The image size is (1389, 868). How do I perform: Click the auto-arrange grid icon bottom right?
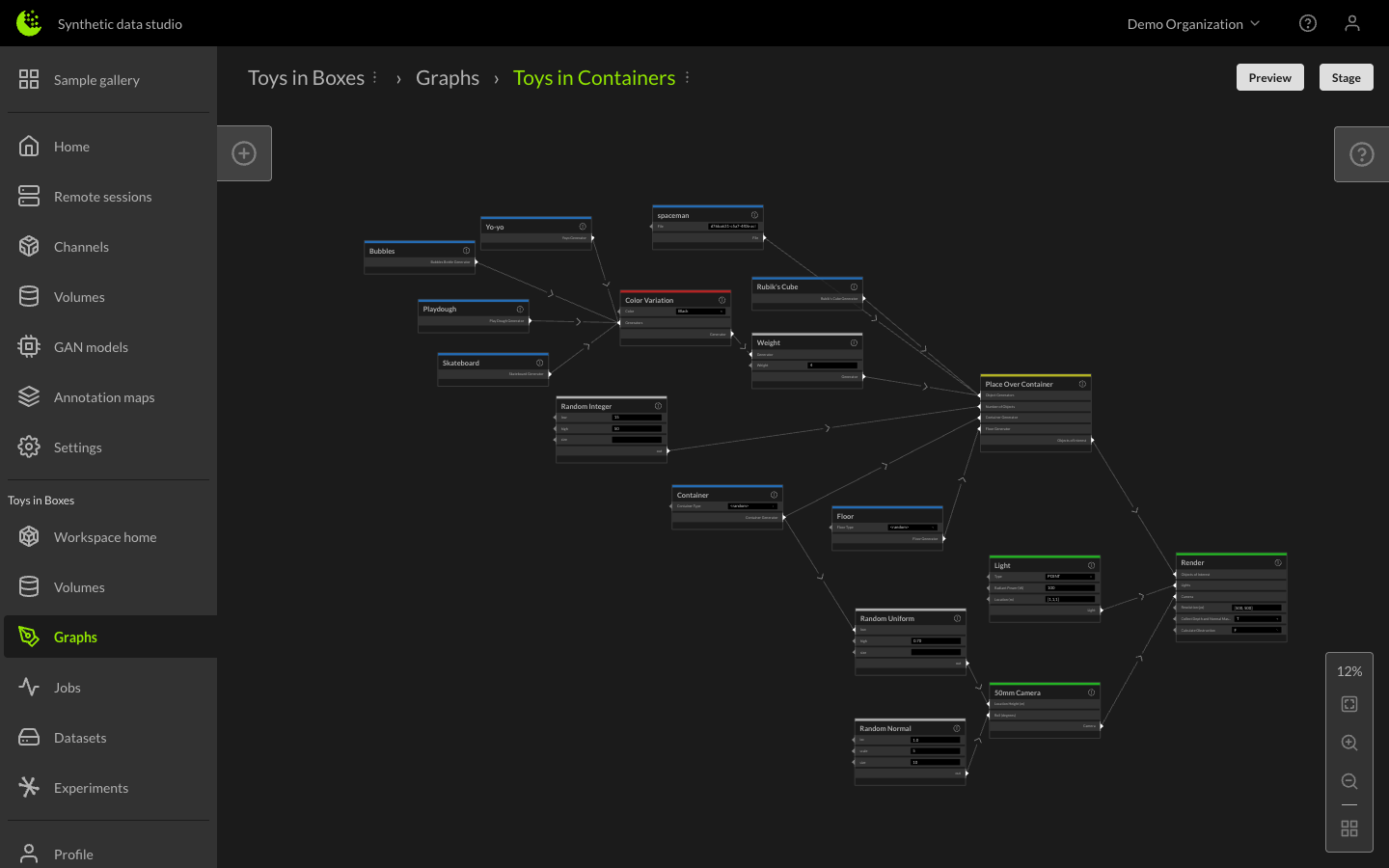point(1348,827)
